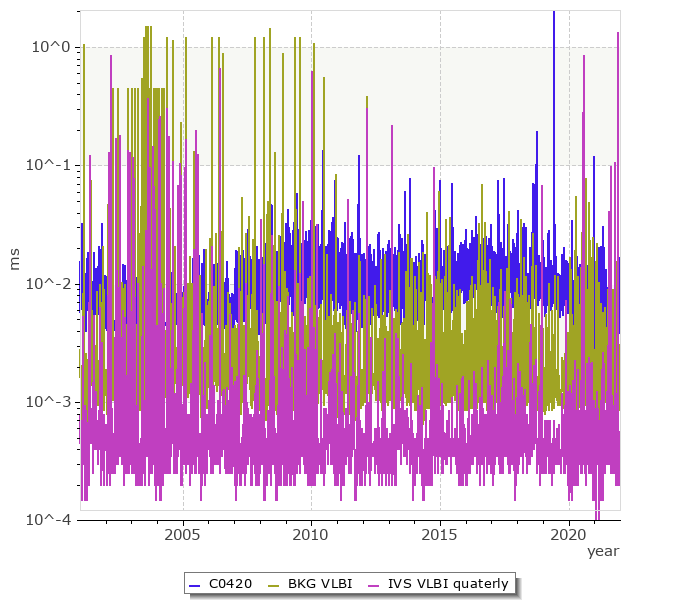The image size is (700, 600).
Task: Click the 'year' x-axis title
Action: (x=603, y=551)
